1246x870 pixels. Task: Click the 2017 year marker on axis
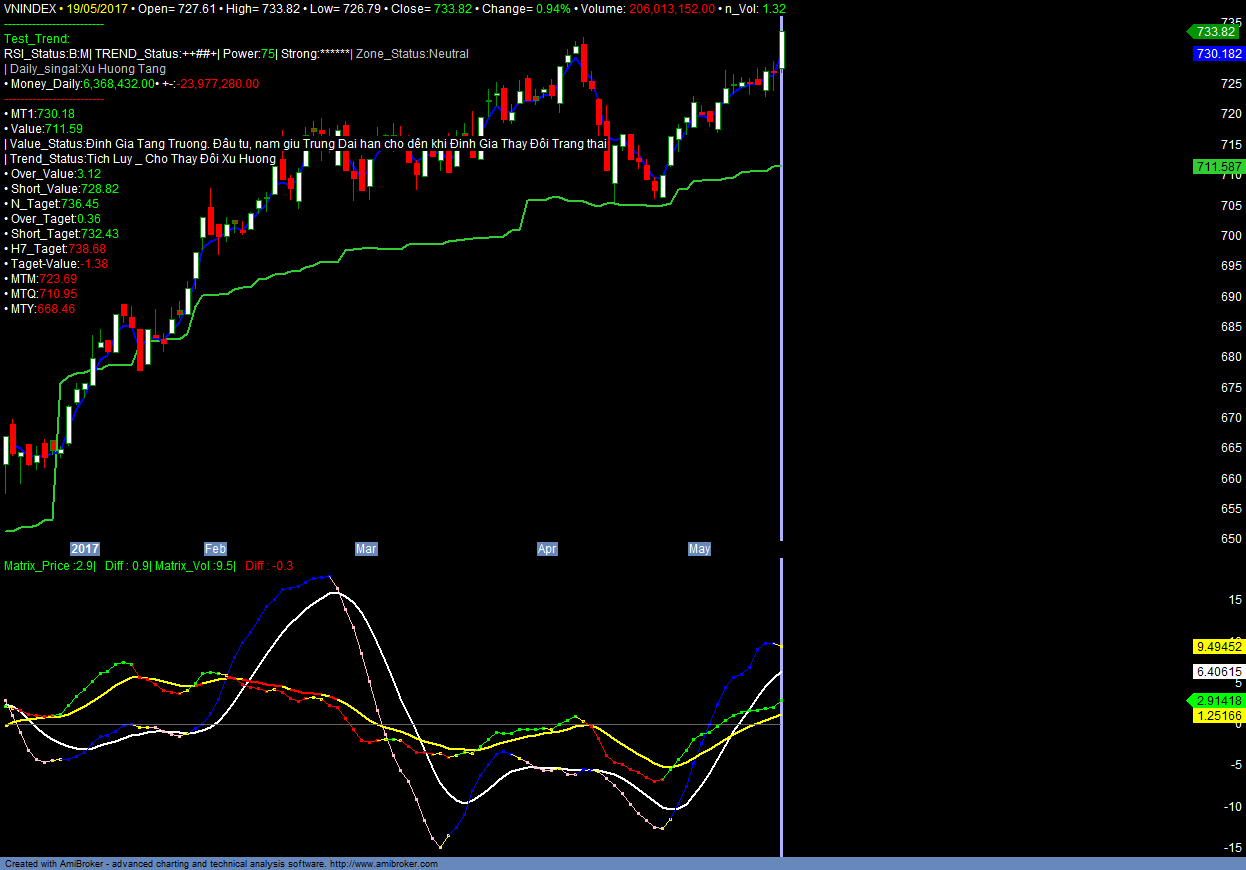coord(85,549)
